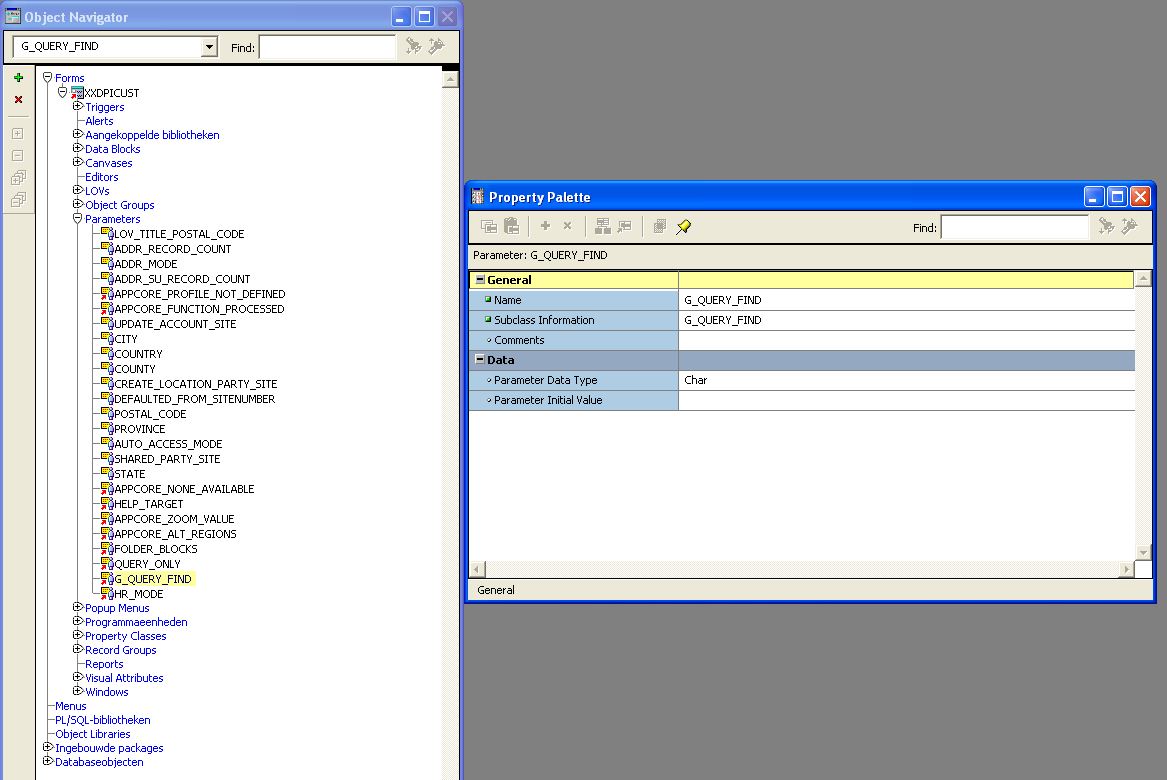The height and width of the screenshot is (780, 1167).
Task: Click the Paste Properties icon in Property Palette
Action: tap(512, 227)
